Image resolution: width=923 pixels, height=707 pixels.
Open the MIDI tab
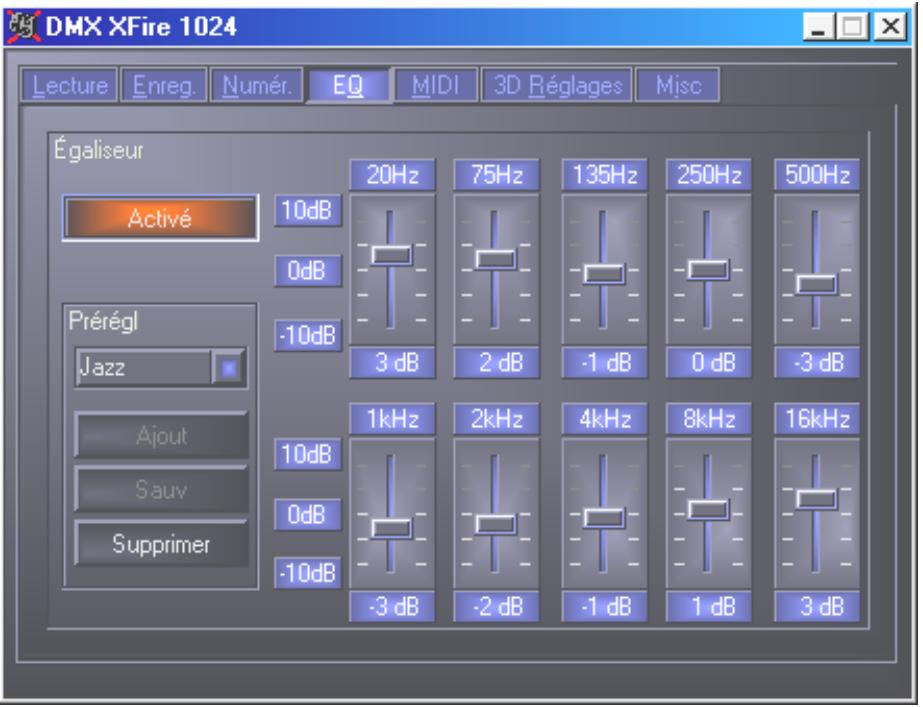pyautogui.click(x=435, y=86)
